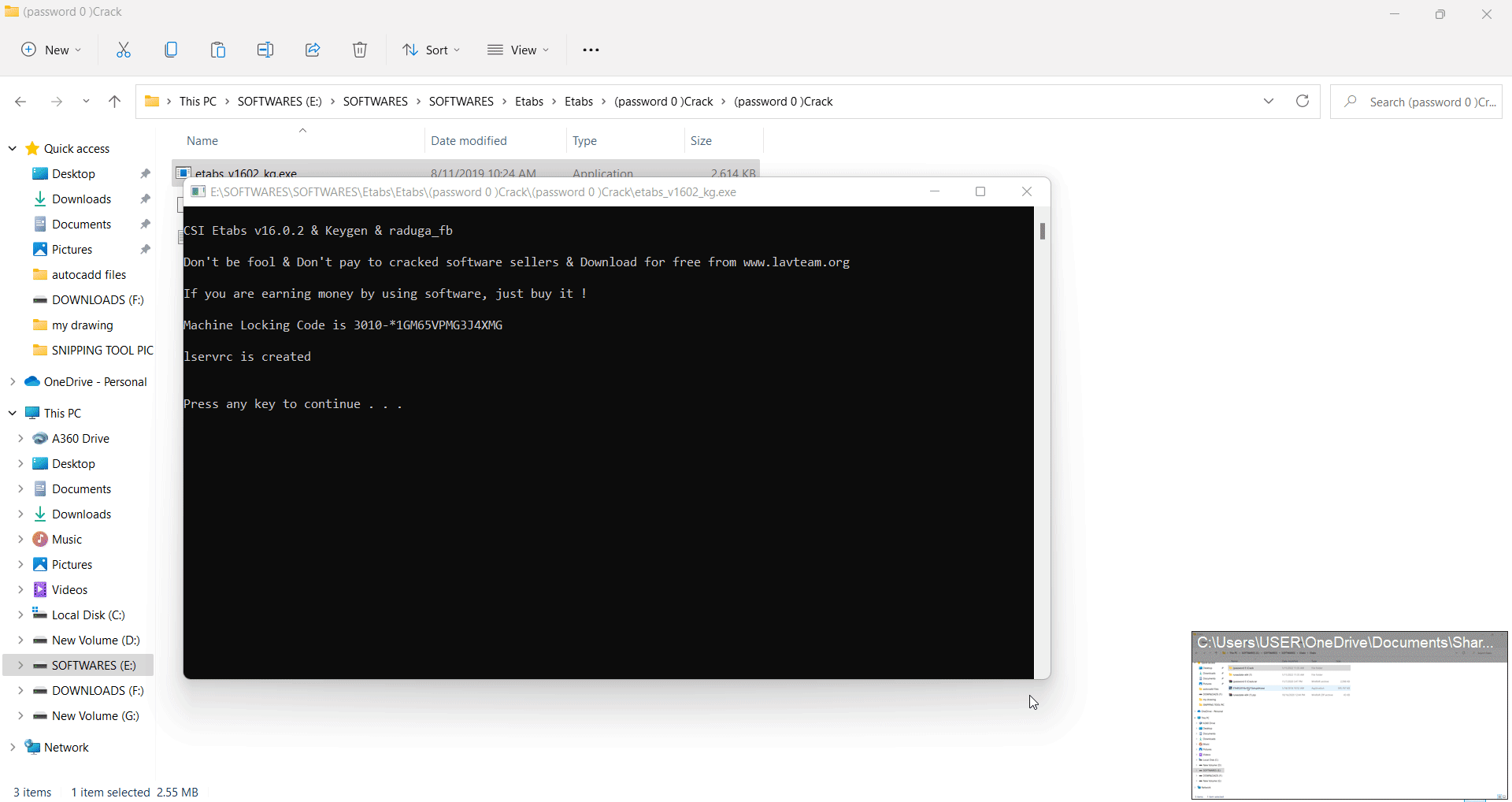Viewport: 1512px width, 802px height.
Task: Go forward with the right arrow
Action: (x=57, y=102)
